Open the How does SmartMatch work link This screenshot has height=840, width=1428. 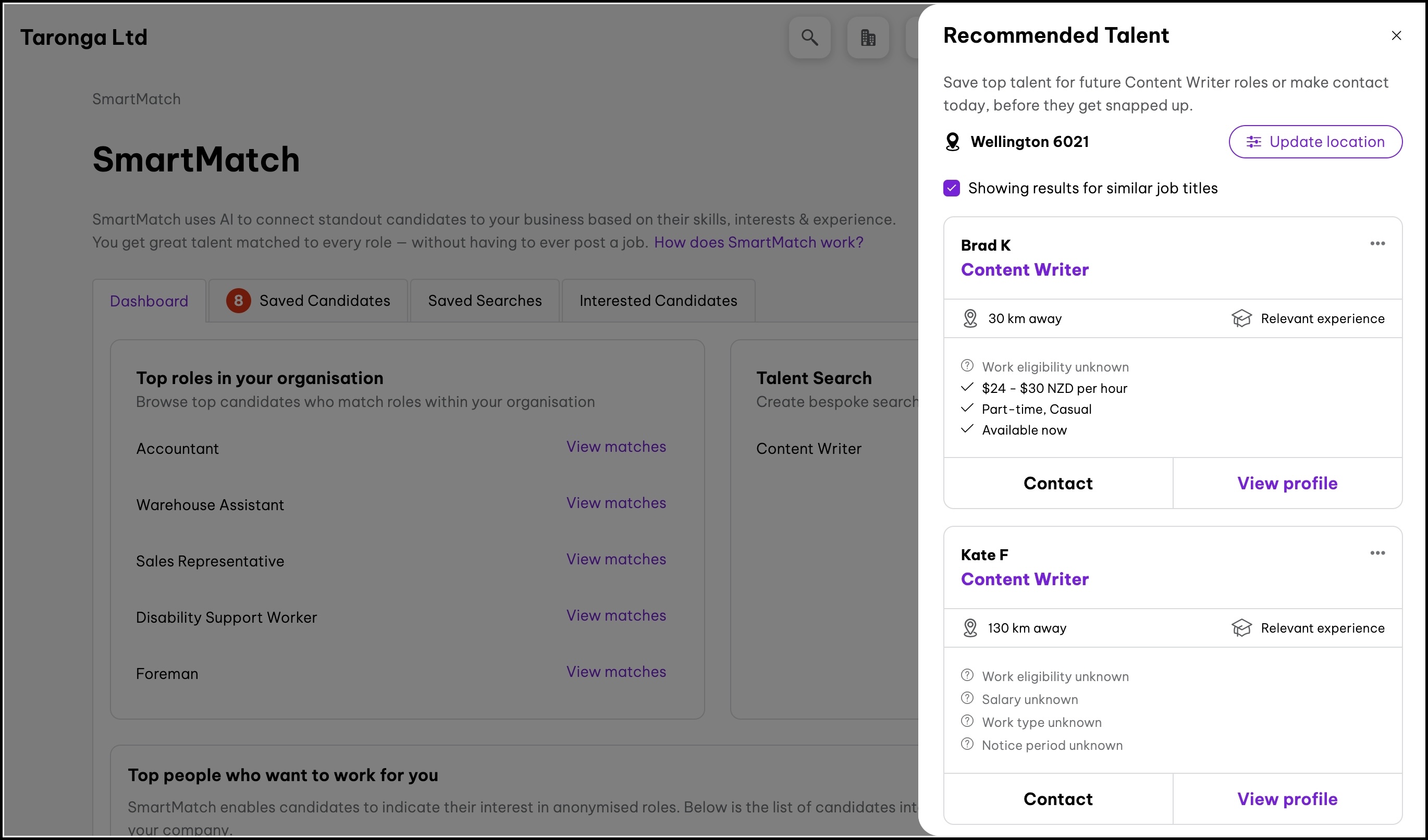tap(758, 242)
